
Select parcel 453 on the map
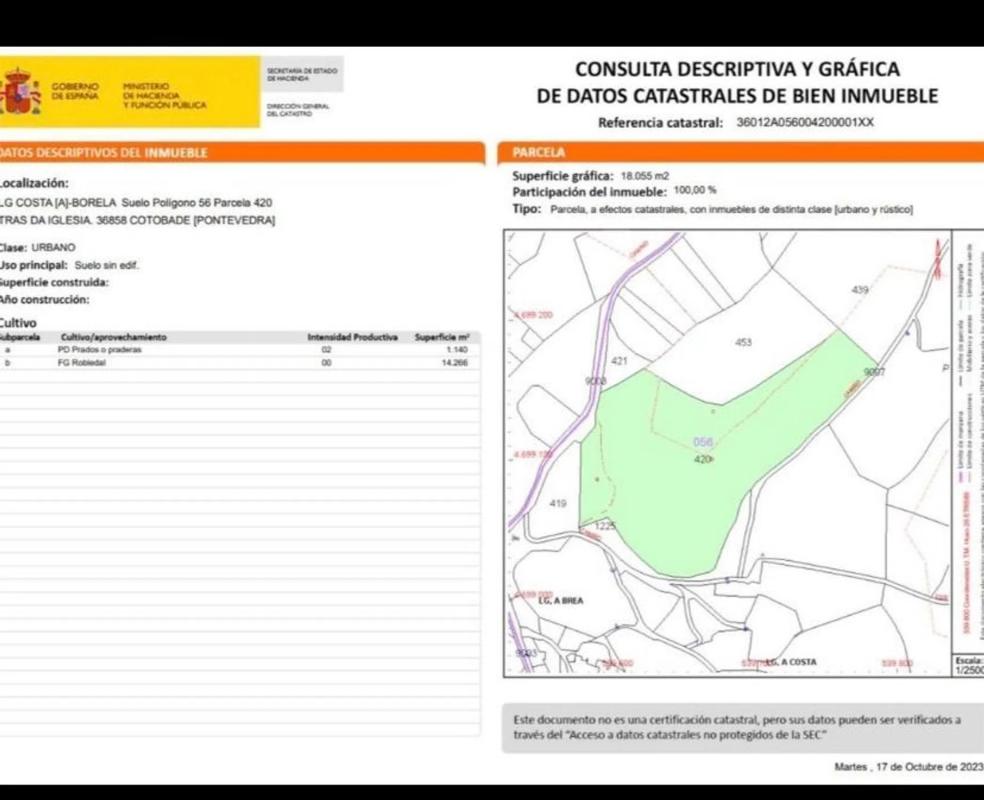(x=742, y=342)
